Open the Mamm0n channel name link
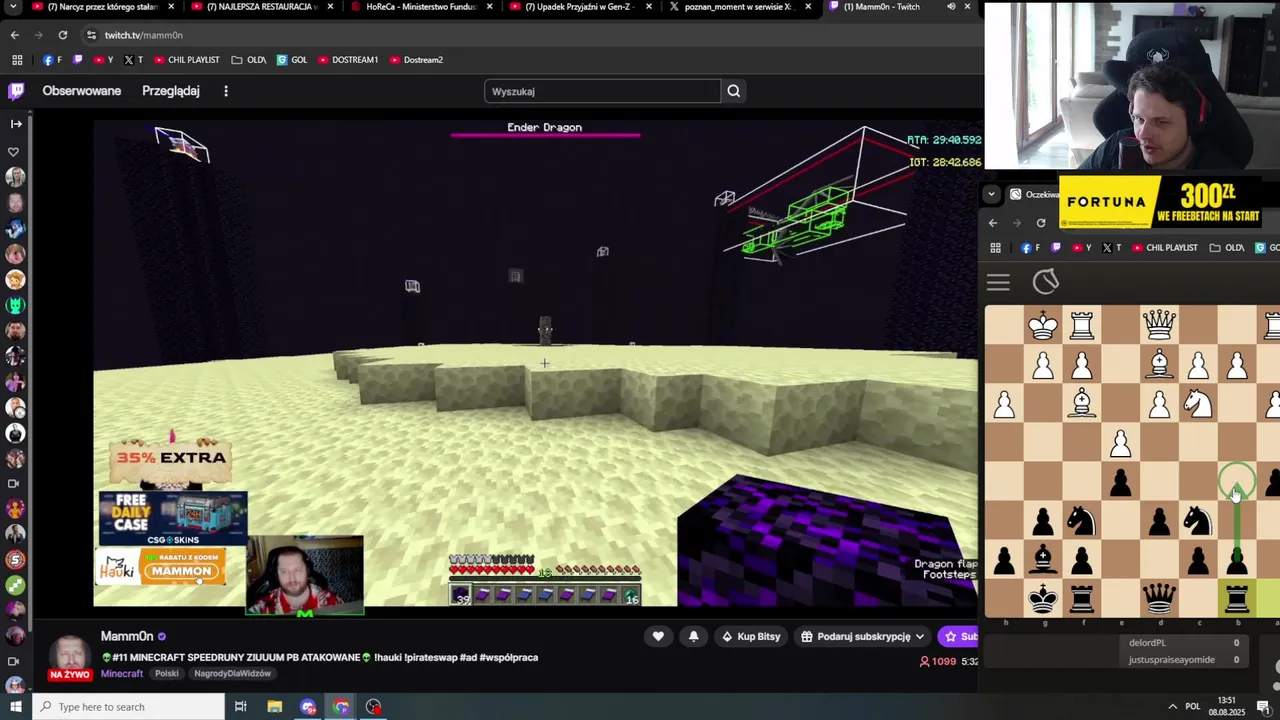The image size is (1280, 720). pos(127,636)
